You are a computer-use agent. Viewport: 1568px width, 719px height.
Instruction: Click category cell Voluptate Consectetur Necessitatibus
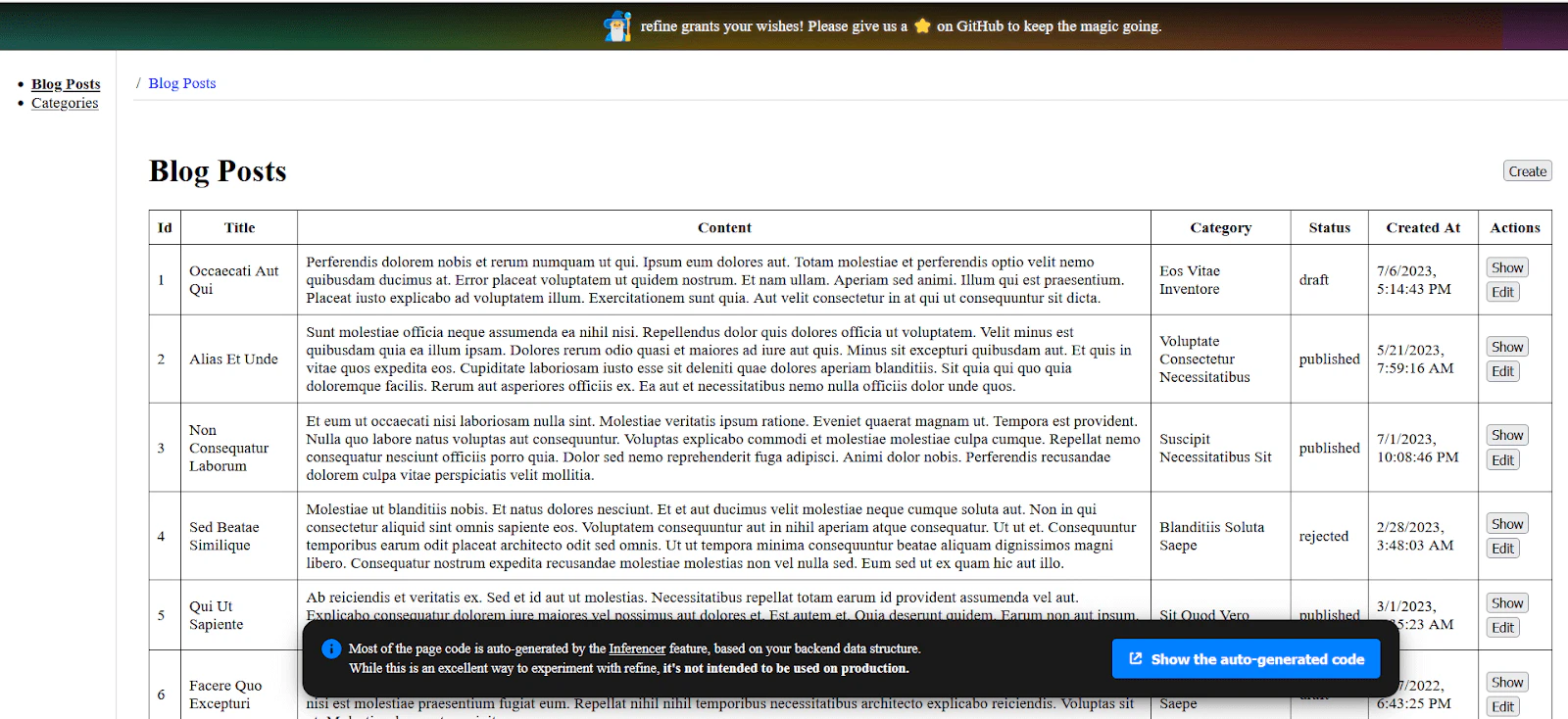pos(1221,359)
